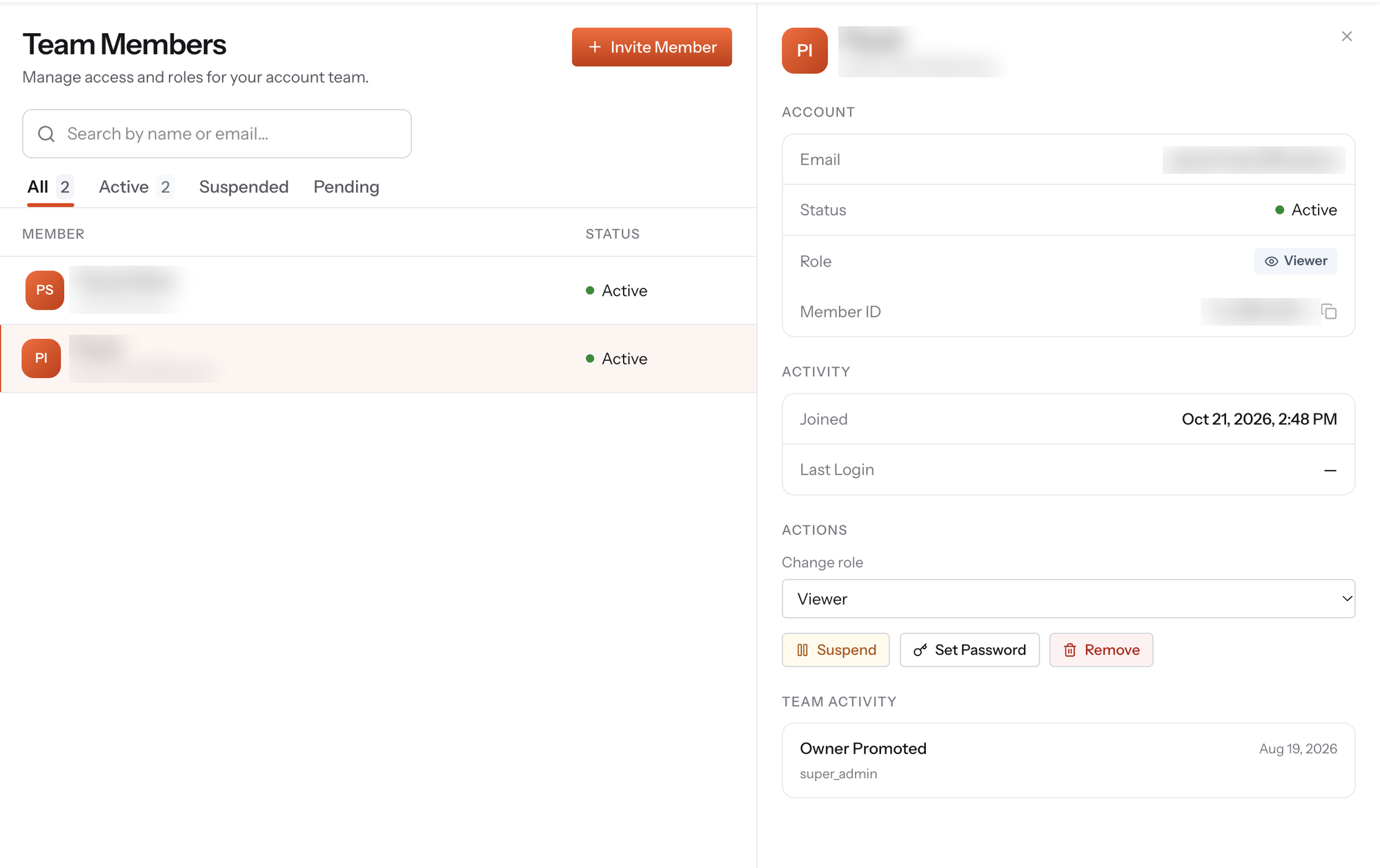The height and width of the screenshot is (868, 1380).
Task: Click Active status in the PI row
Action: click(x=616, y=359)
